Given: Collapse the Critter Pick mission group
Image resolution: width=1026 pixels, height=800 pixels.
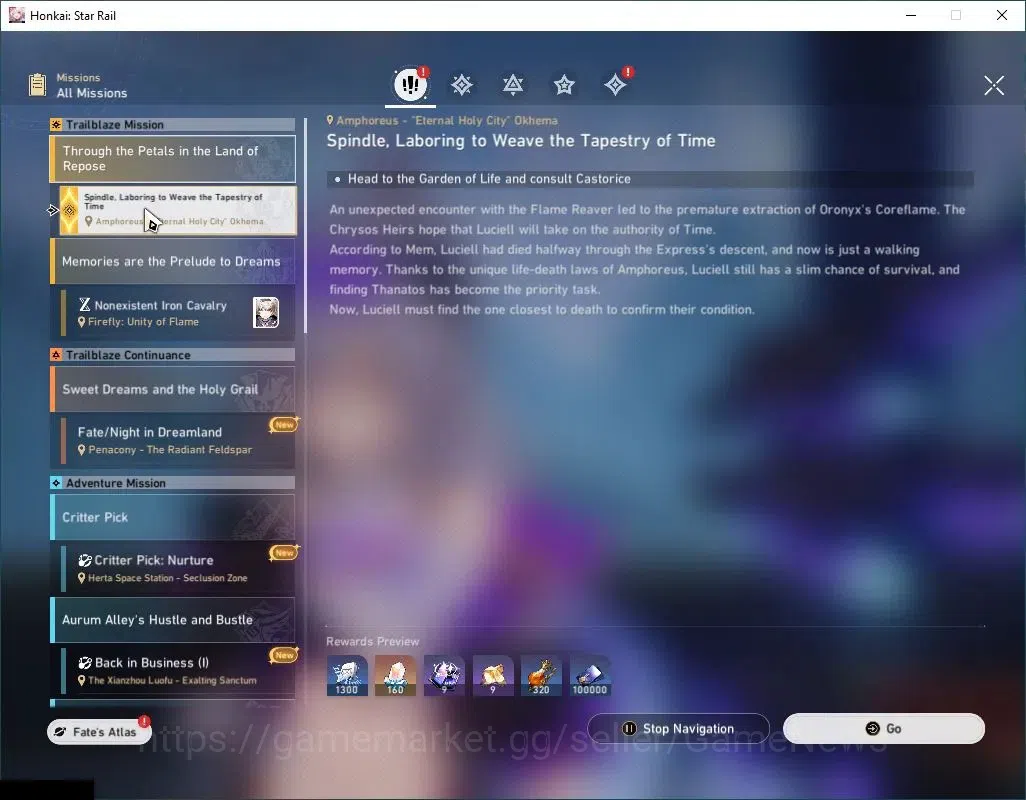Looking at the screenshot, I should click(x=173, y=517).
